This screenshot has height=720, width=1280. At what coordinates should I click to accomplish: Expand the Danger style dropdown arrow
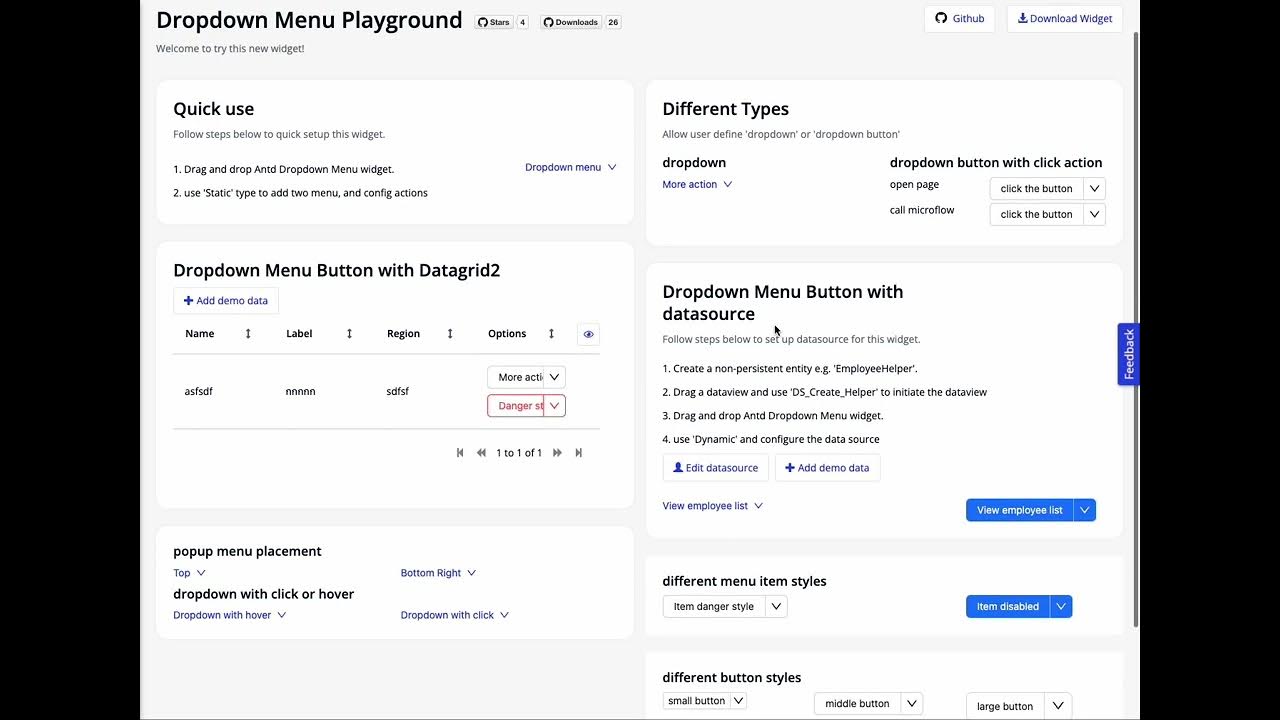pos(554,406)
